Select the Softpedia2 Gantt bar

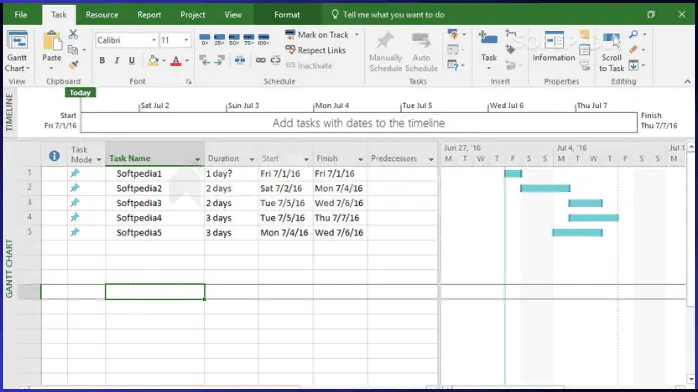point(545,188)
